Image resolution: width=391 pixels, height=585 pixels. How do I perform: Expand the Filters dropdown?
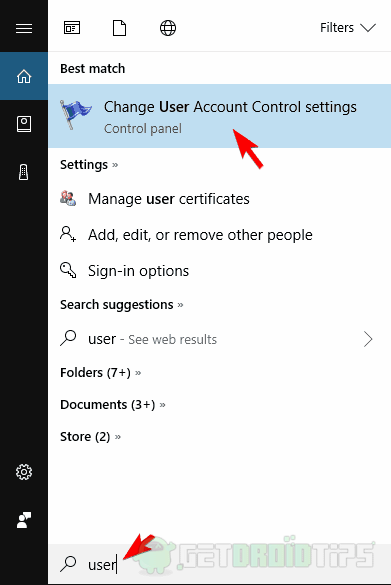click(x=348, y=28)
